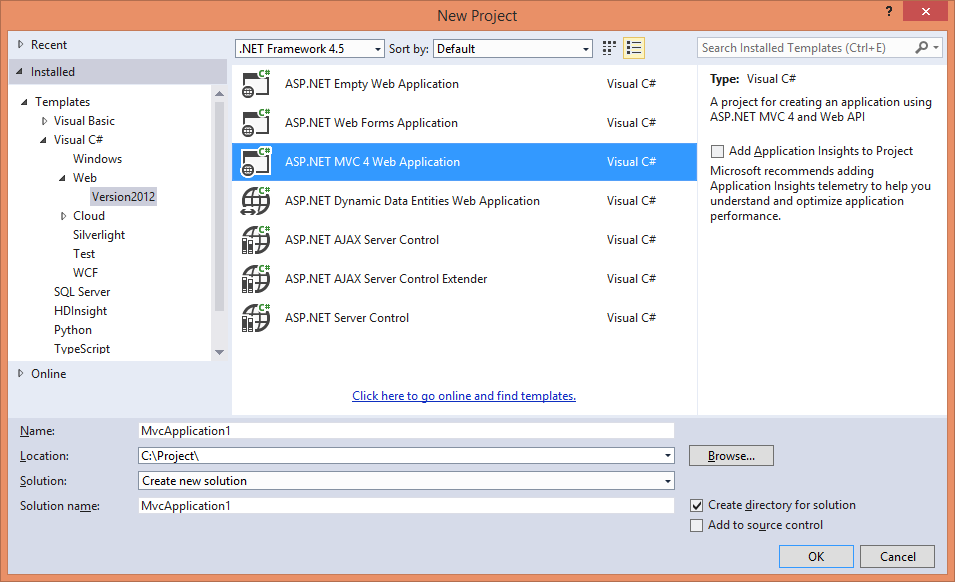Click the templates tree scrollbar thumb
Screen dimensions: 955x582
point(220,206)
